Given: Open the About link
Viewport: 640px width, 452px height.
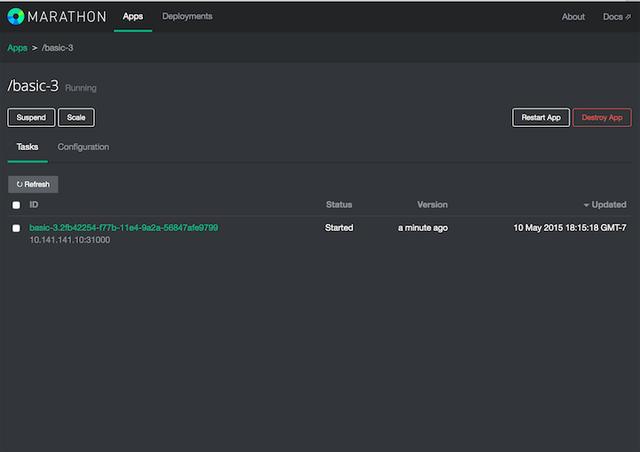Looking at the screenshot, I should pyautogui.click(x=573, y=17).
